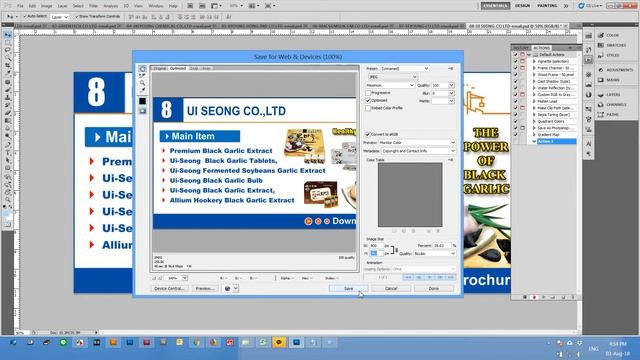Screen dimensions: 640x360
Task: Select the Hand tool in Save for Web dialog
Action: [142, 69]
